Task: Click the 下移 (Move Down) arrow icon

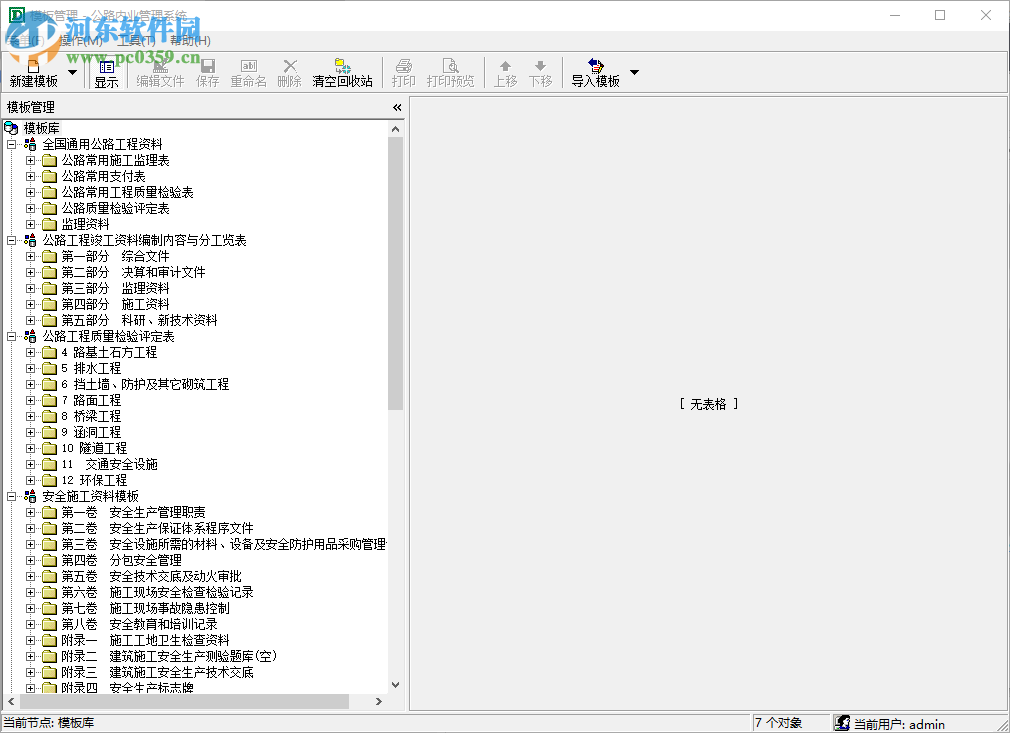Action: point(540,65)
